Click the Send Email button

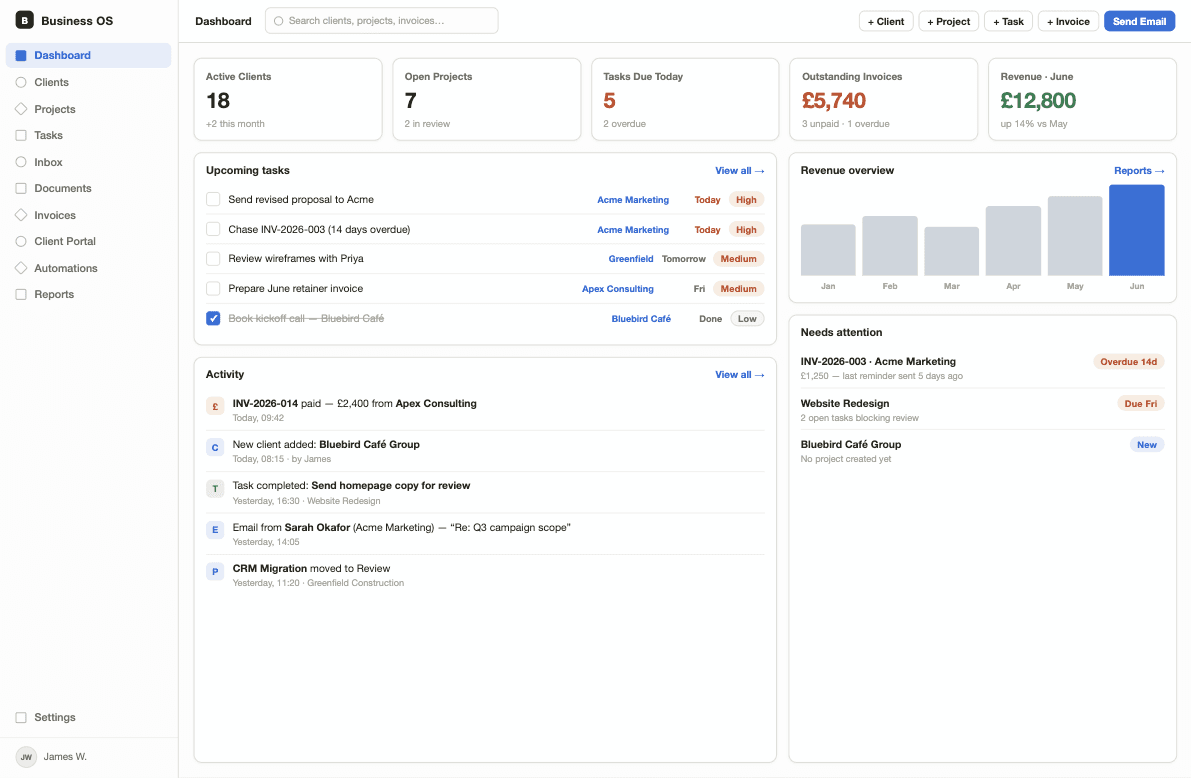pyautogui.click(x=1139, y=21)
